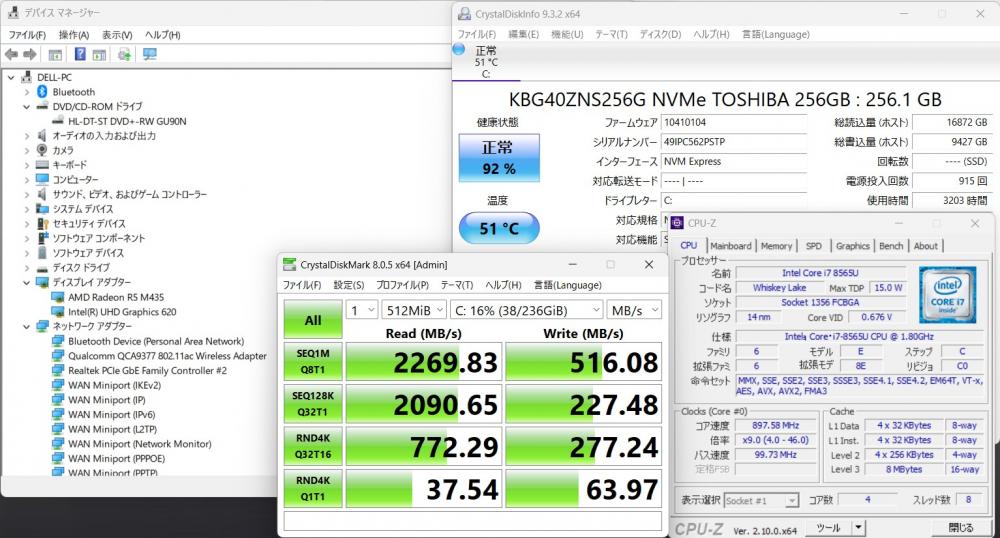Collapse the ディスプレイ アダプター node
1000x538 pixels.
(27, 282)
